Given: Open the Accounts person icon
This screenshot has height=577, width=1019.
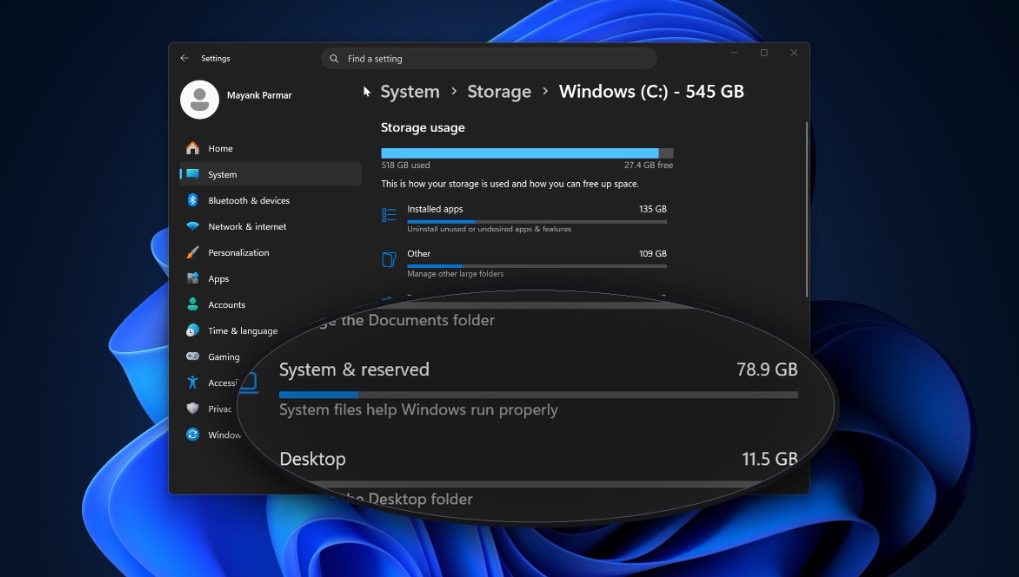Looking at the screenshot, I should (x=192, y=304).
